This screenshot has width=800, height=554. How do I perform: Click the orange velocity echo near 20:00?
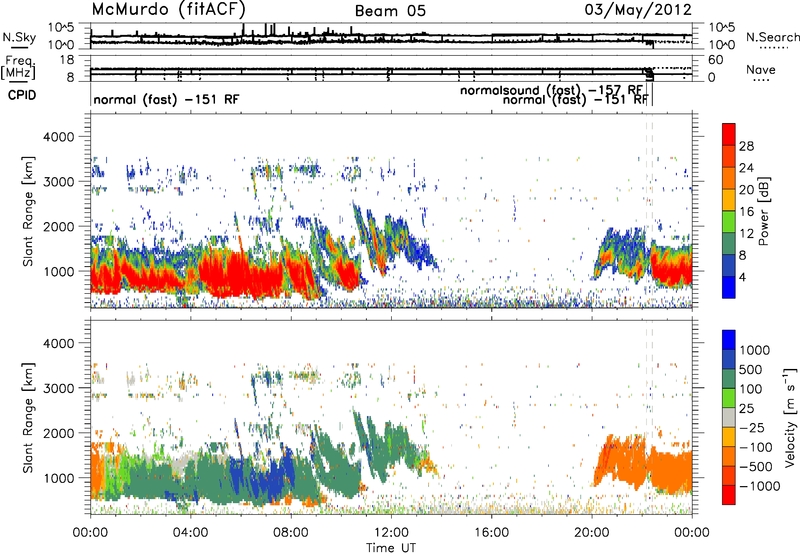(x=620, y=462)
